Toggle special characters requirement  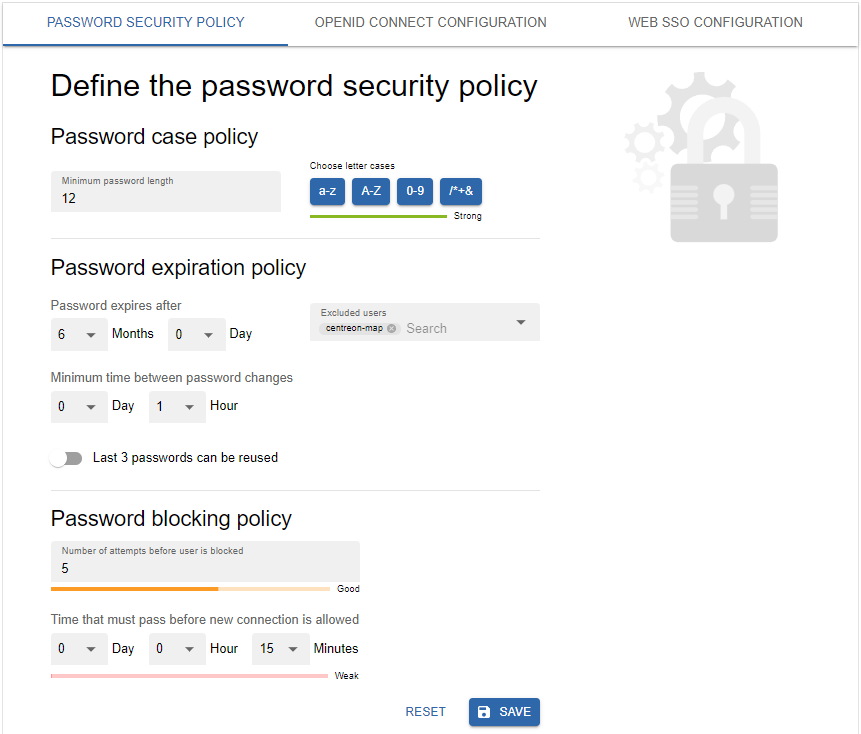point(461,191)
